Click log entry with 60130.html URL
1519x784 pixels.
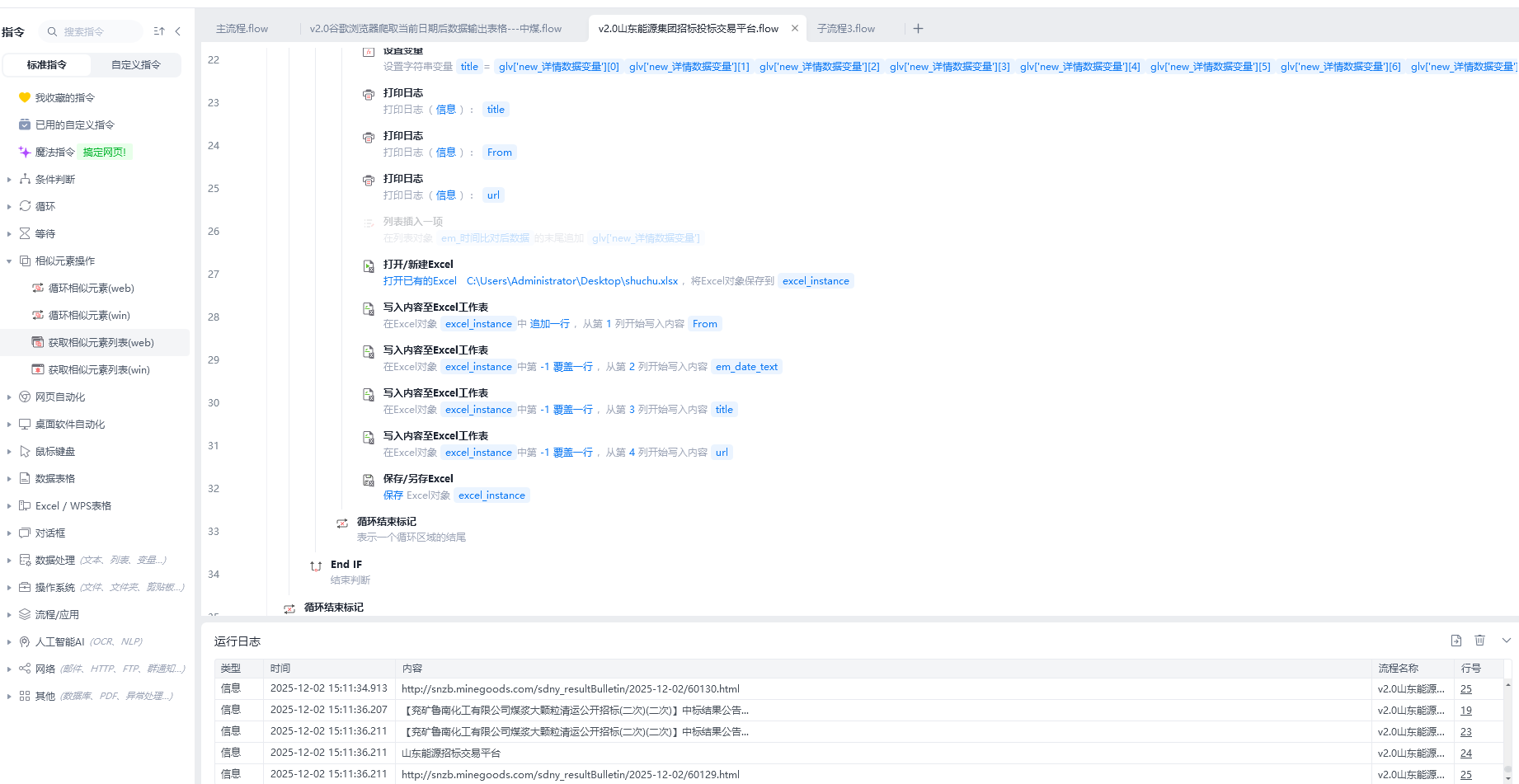[571, 689]
